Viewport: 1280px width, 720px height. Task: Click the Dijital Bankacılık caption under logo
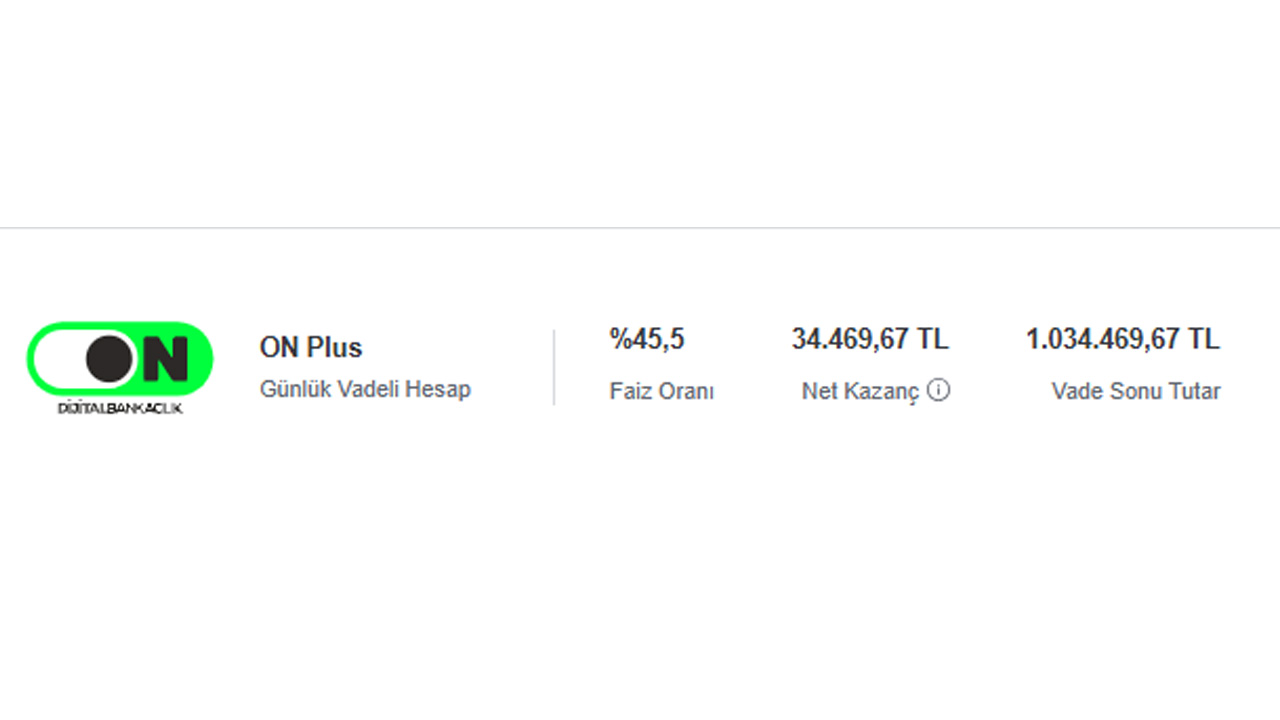pos(120,408)
